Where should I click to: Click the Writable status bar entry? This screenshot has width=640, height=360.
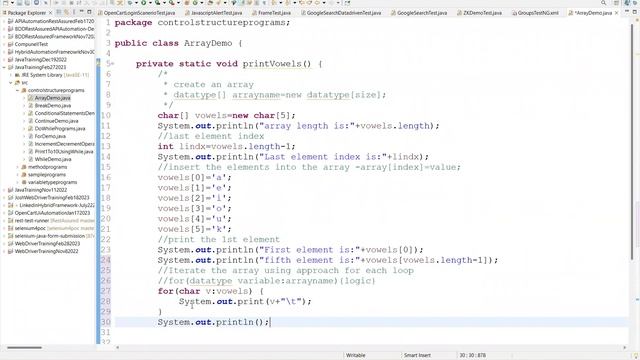click(356, 356)
